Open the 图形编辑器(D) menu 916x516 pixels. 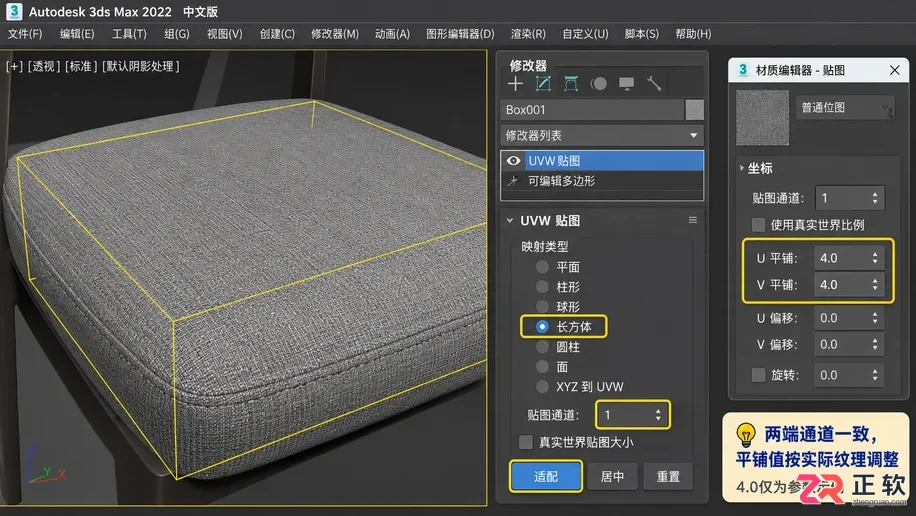pos(460,34)
